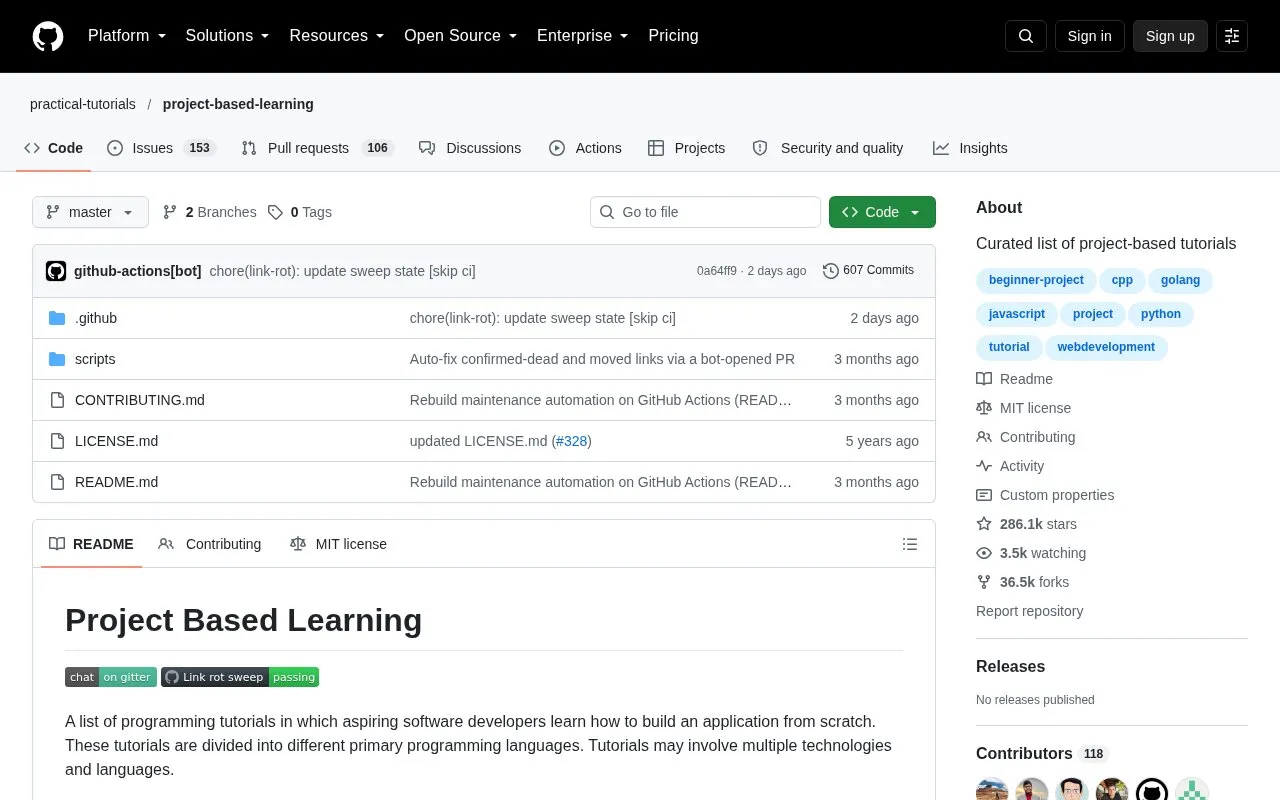This screenshot has width=1280, height=800.
Task: Expand the Resources menu
Action: (337, 36)
